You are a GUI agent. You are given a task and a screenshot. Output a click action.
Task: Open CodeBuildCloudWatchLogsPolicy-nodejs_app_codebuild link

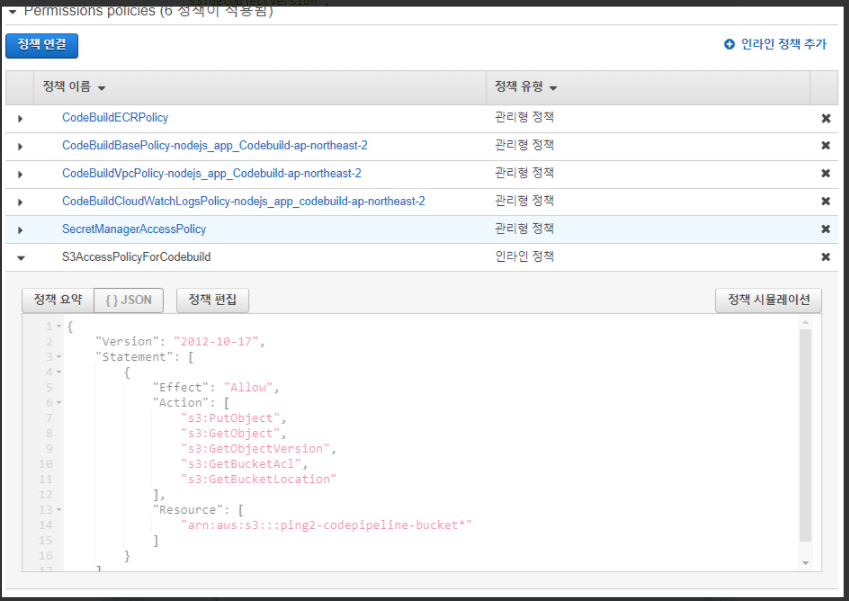(x=243, y=201)
